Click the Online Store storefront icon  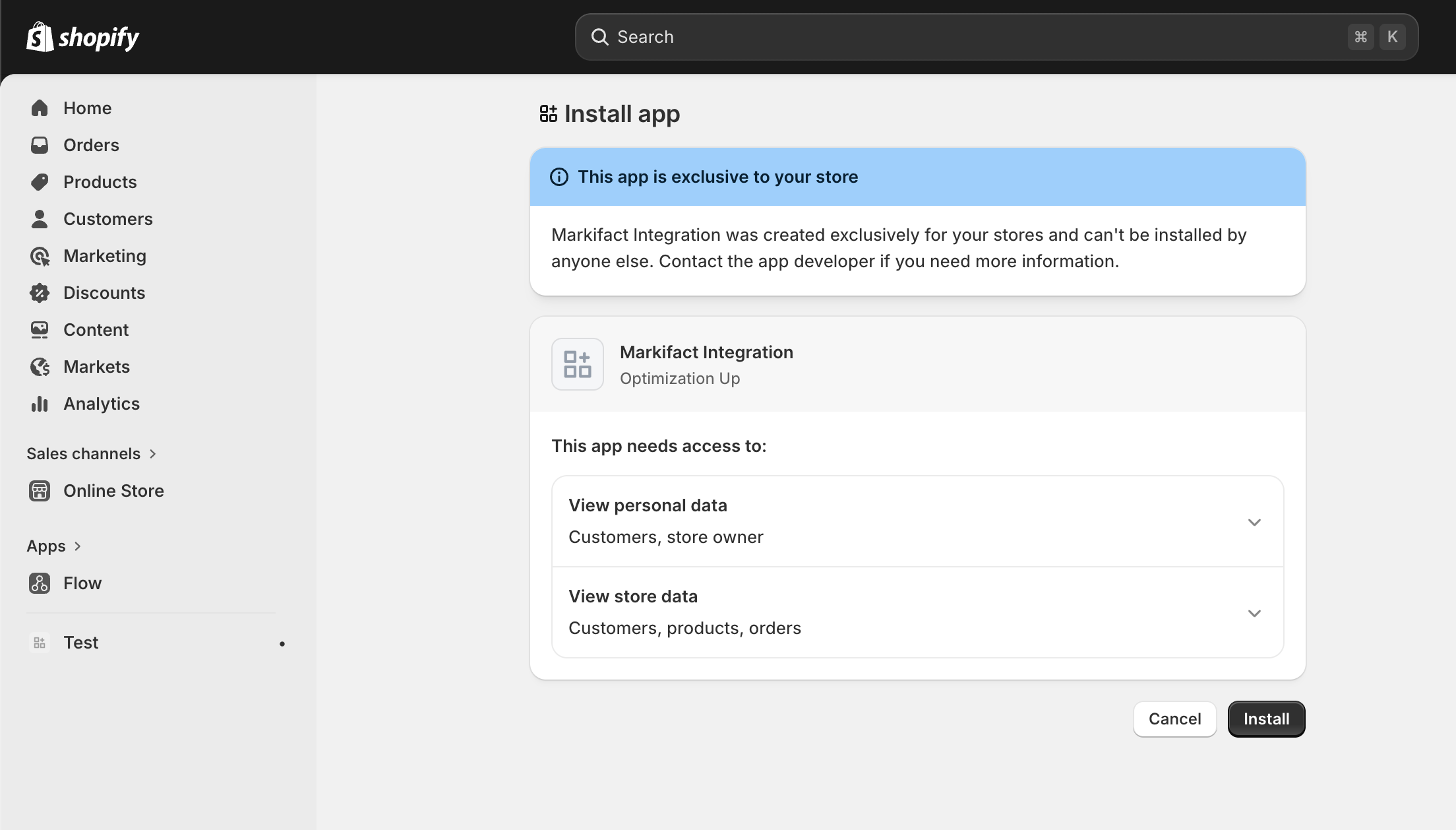click(40, 490)
